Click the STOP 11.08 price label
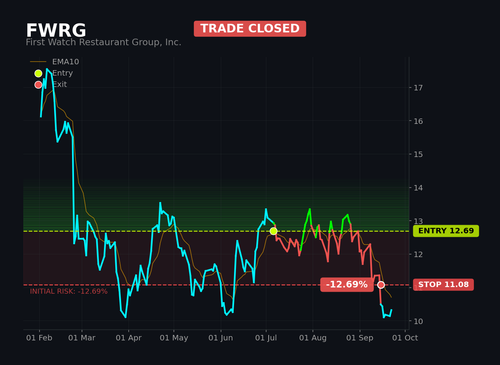 pyautogui.click(x=443, y=285)
